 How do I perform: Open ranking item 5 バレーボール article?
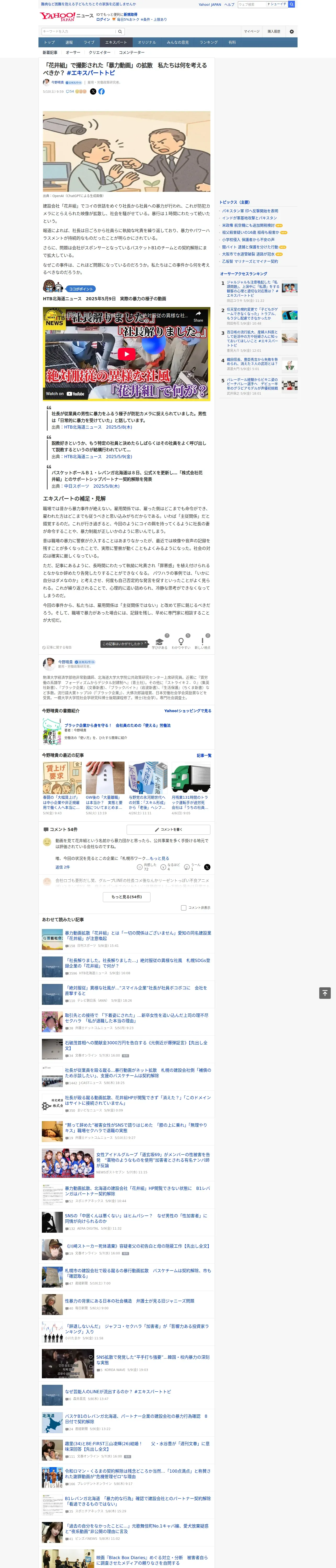253,385
